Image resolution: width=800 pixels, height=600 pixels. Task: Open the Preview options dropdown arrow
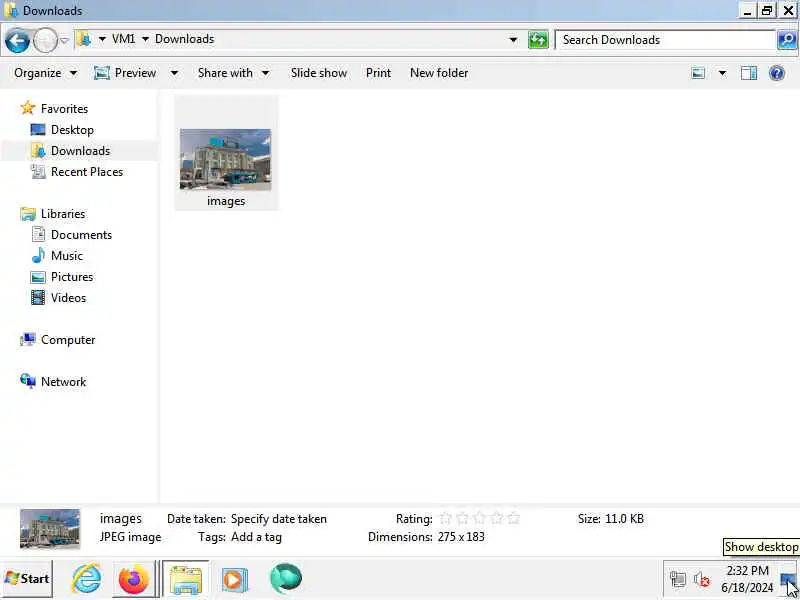174,73
